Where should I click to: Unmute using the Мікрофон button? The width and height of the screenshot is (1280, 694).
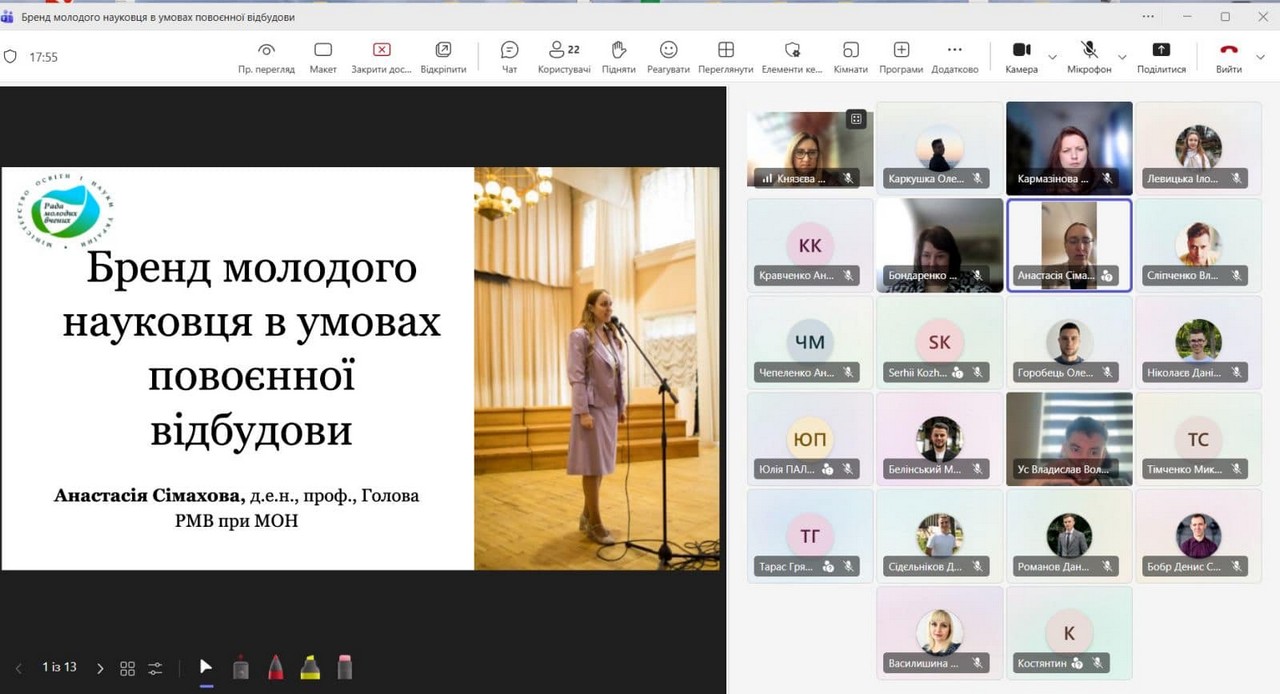click(1089, 56)
